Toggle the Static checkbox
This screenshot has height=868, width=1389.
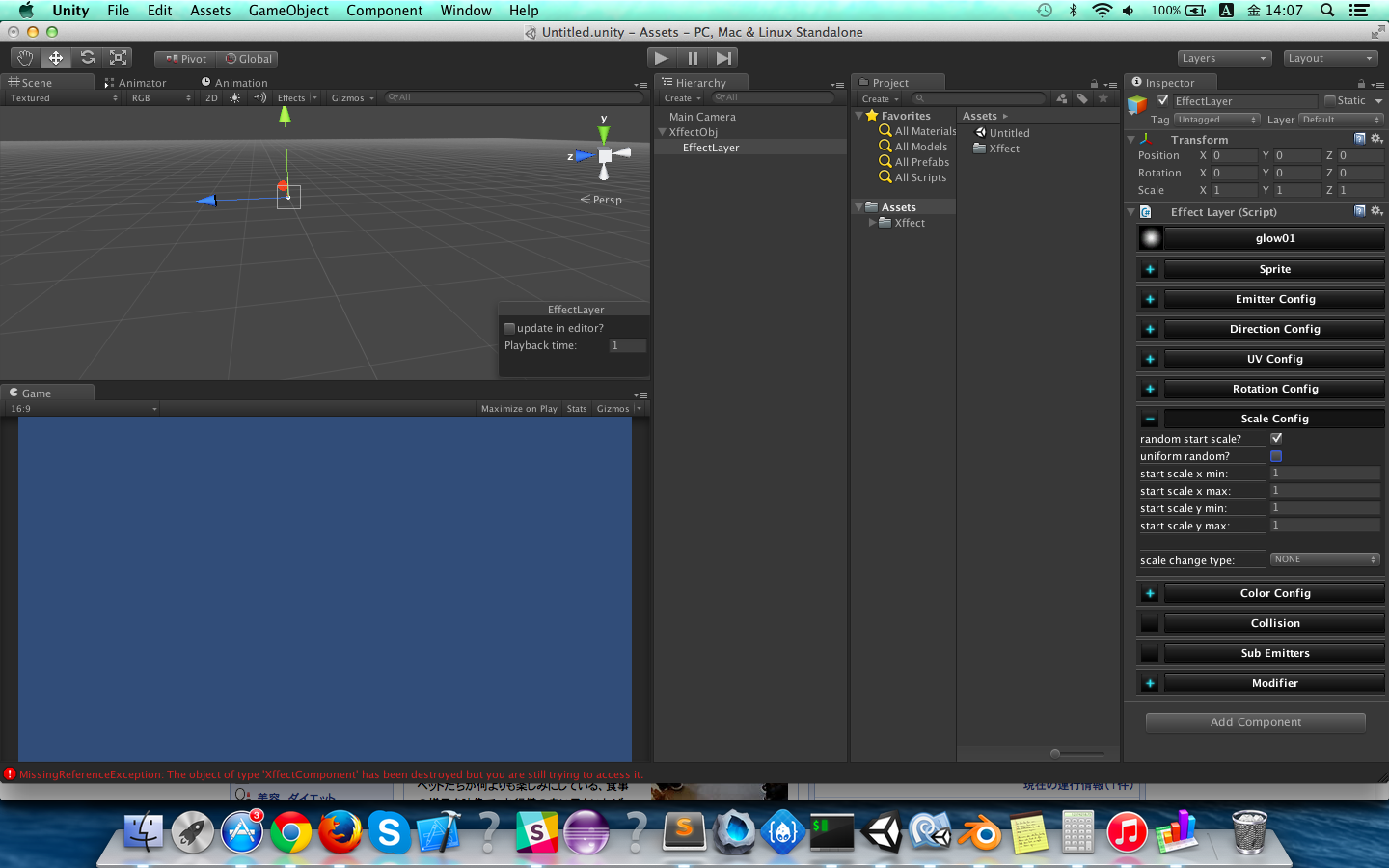click(1330, 100)
